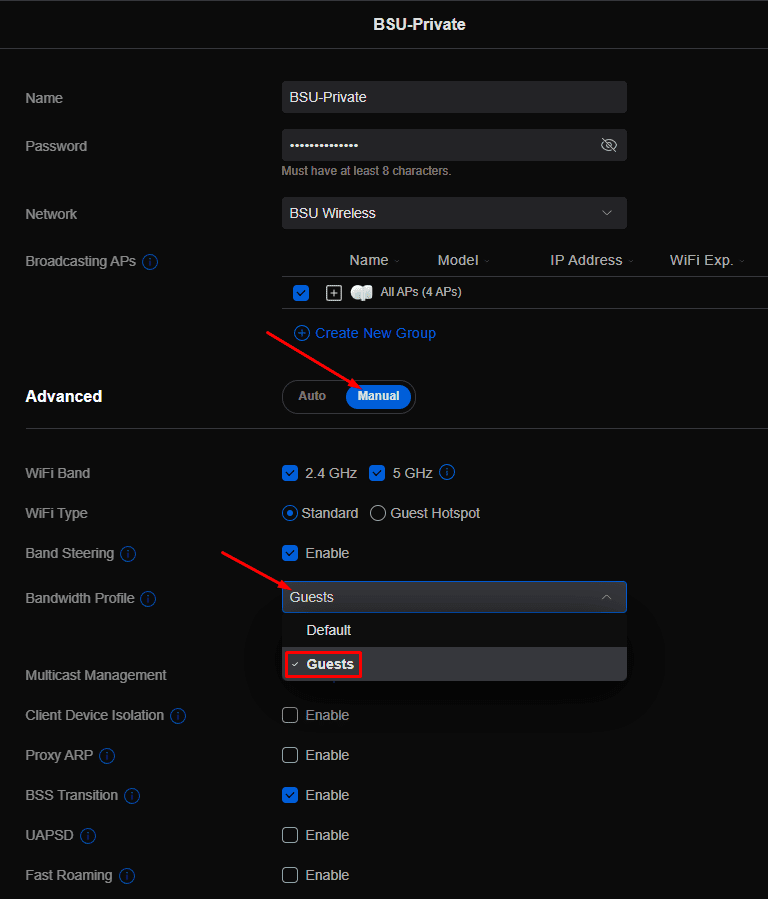Show Band Steering info tooltip icon

[x=128, y=554]
